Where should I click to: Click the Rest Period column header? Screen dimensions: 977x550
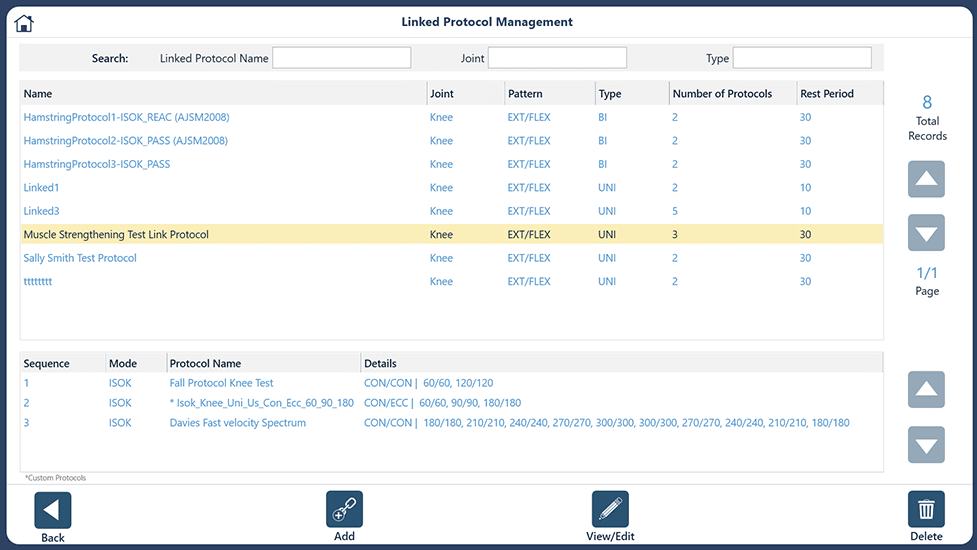(827, 94)
